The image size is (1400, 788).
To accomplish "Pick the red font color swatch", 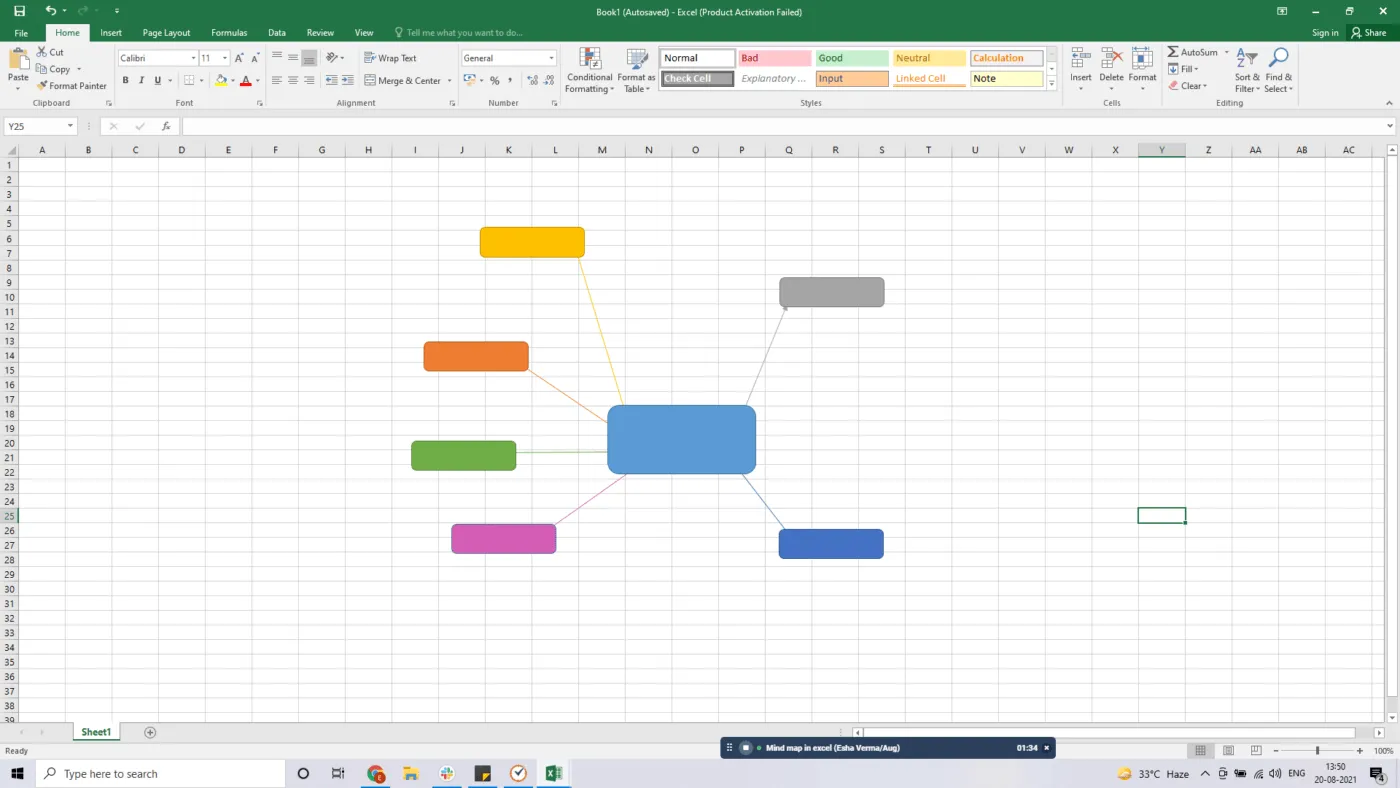I will click(246, 80).
